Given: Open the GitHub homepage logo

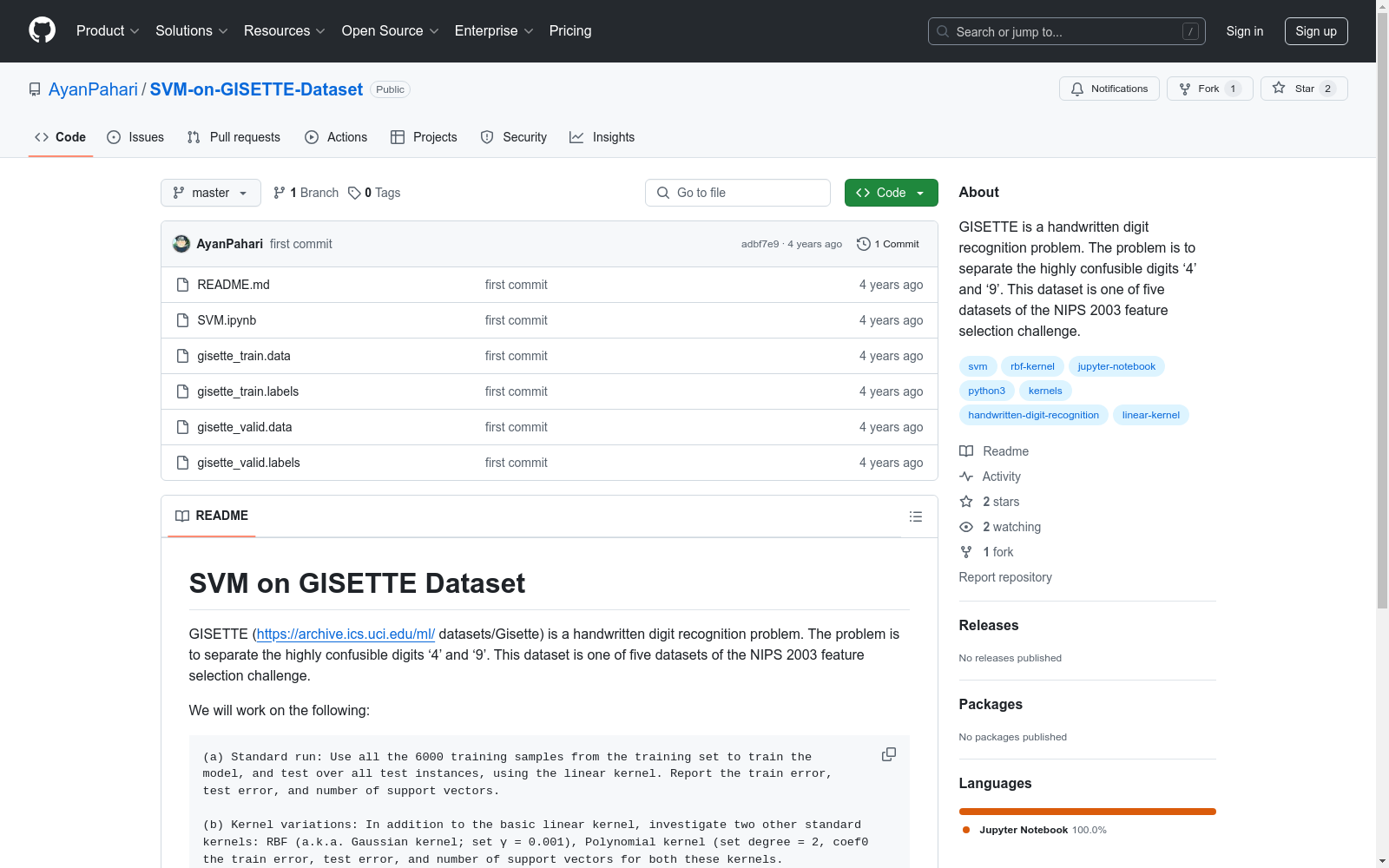Looking at the screenshot, I should (x=42, y=30).
